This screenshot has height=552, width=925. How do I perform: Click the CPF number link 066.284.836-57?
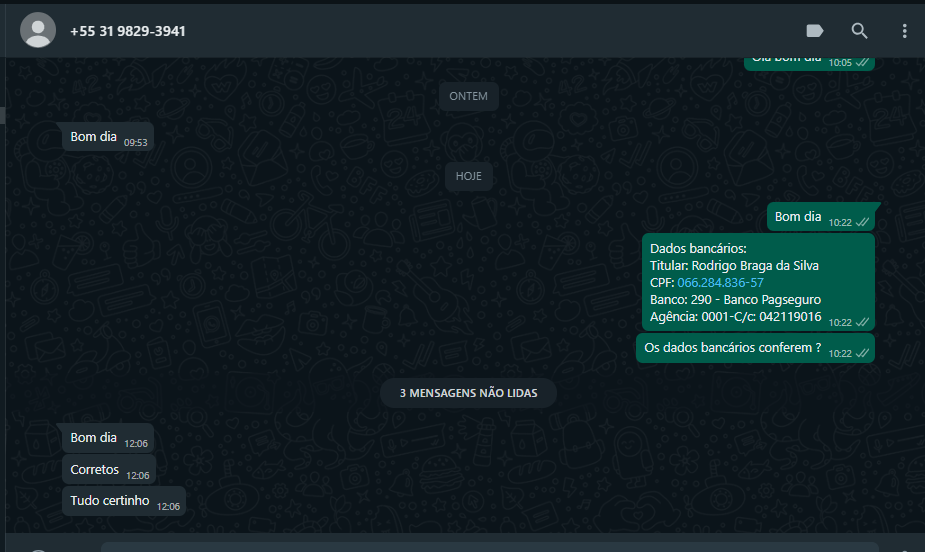coord(720,283)
